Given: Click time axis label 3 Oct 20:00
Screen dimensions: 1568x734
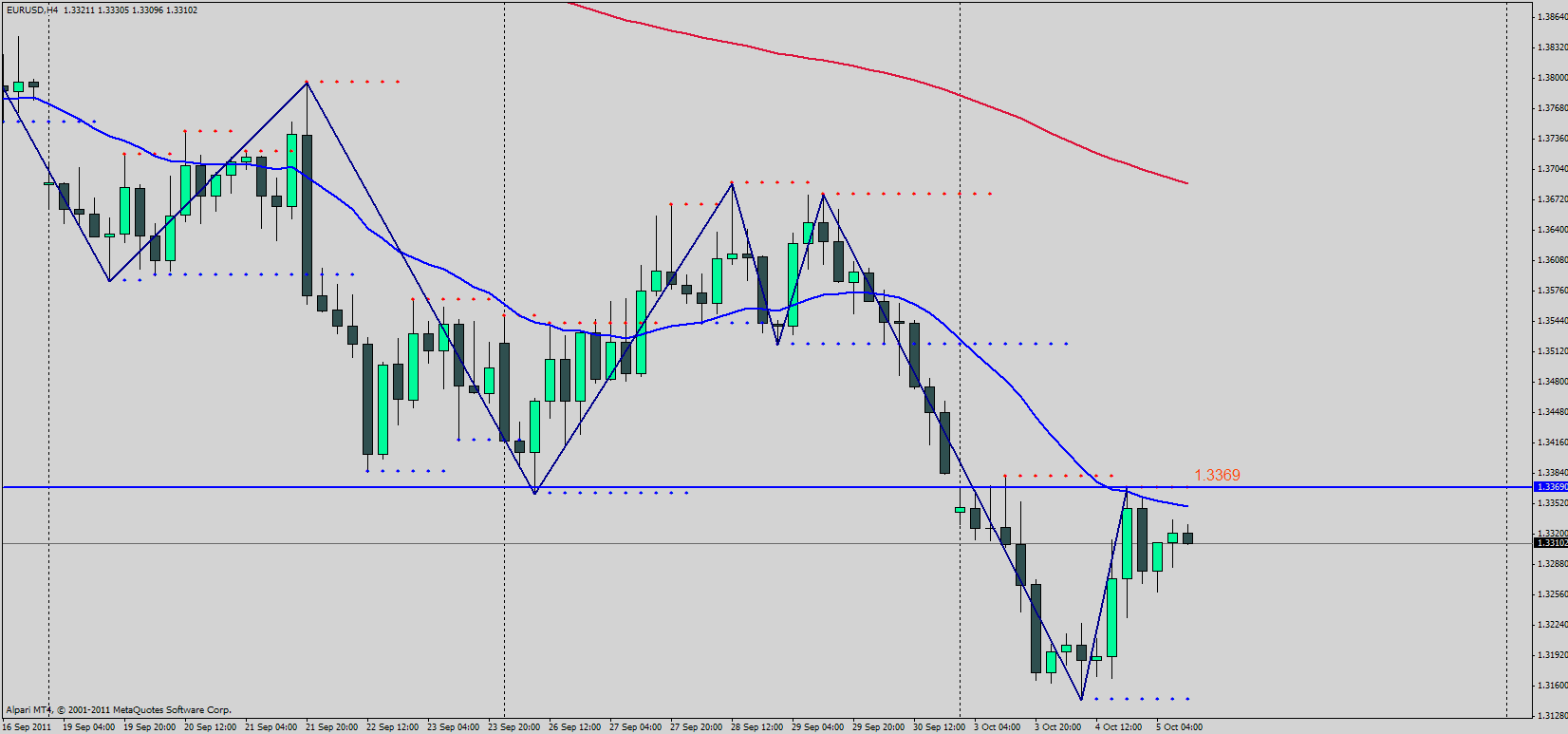Looking at the screenshot, I should [1057, 727].
